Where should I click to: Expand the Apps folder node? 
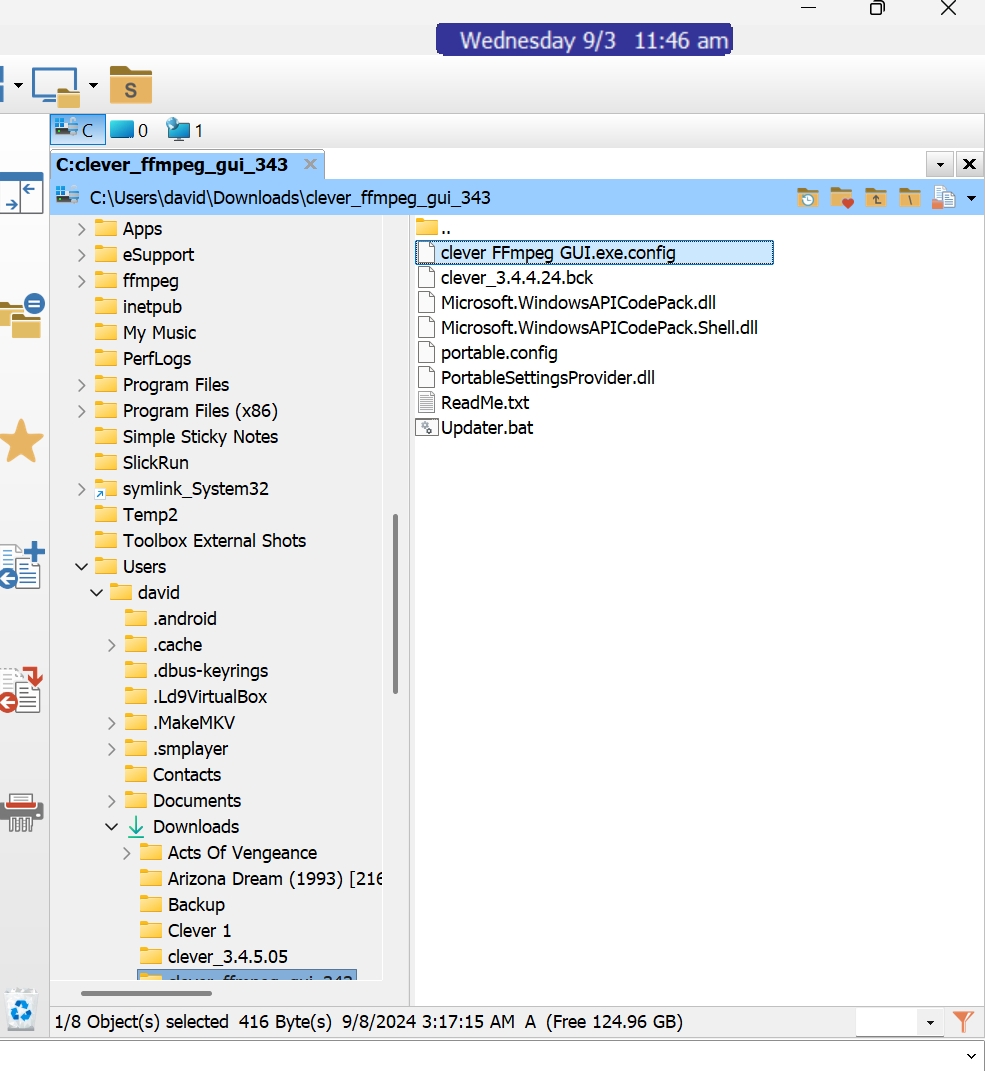point(81,229)
